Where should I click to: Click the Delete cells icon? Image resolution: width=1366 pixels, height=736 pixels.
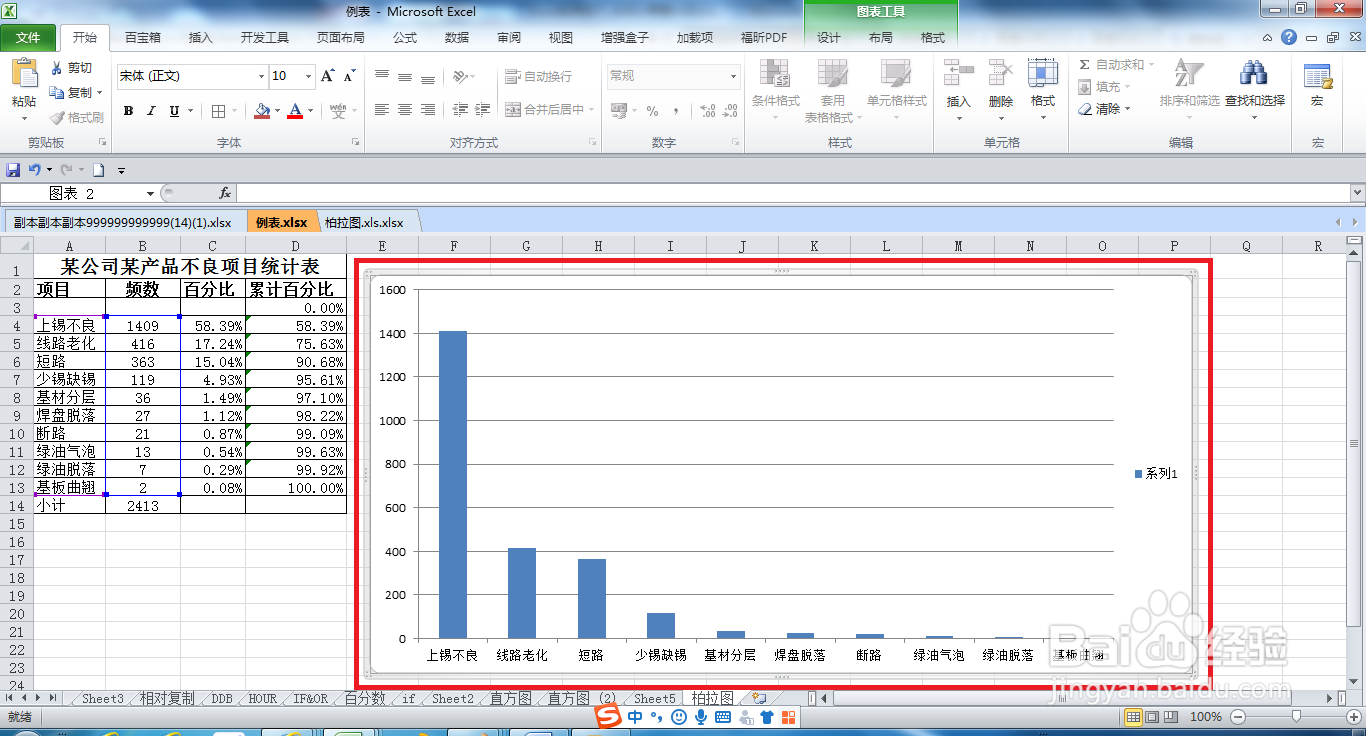[1001, 73]
